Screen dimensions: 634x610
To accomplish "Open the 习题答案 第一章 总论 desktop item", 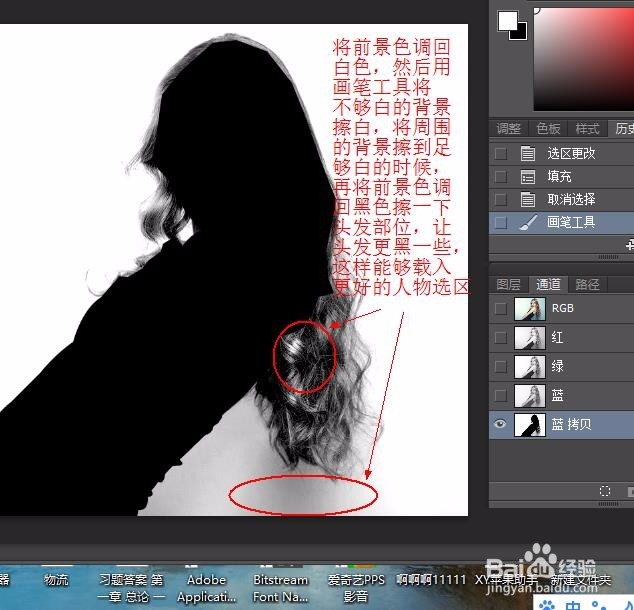I will coord(131,588).
